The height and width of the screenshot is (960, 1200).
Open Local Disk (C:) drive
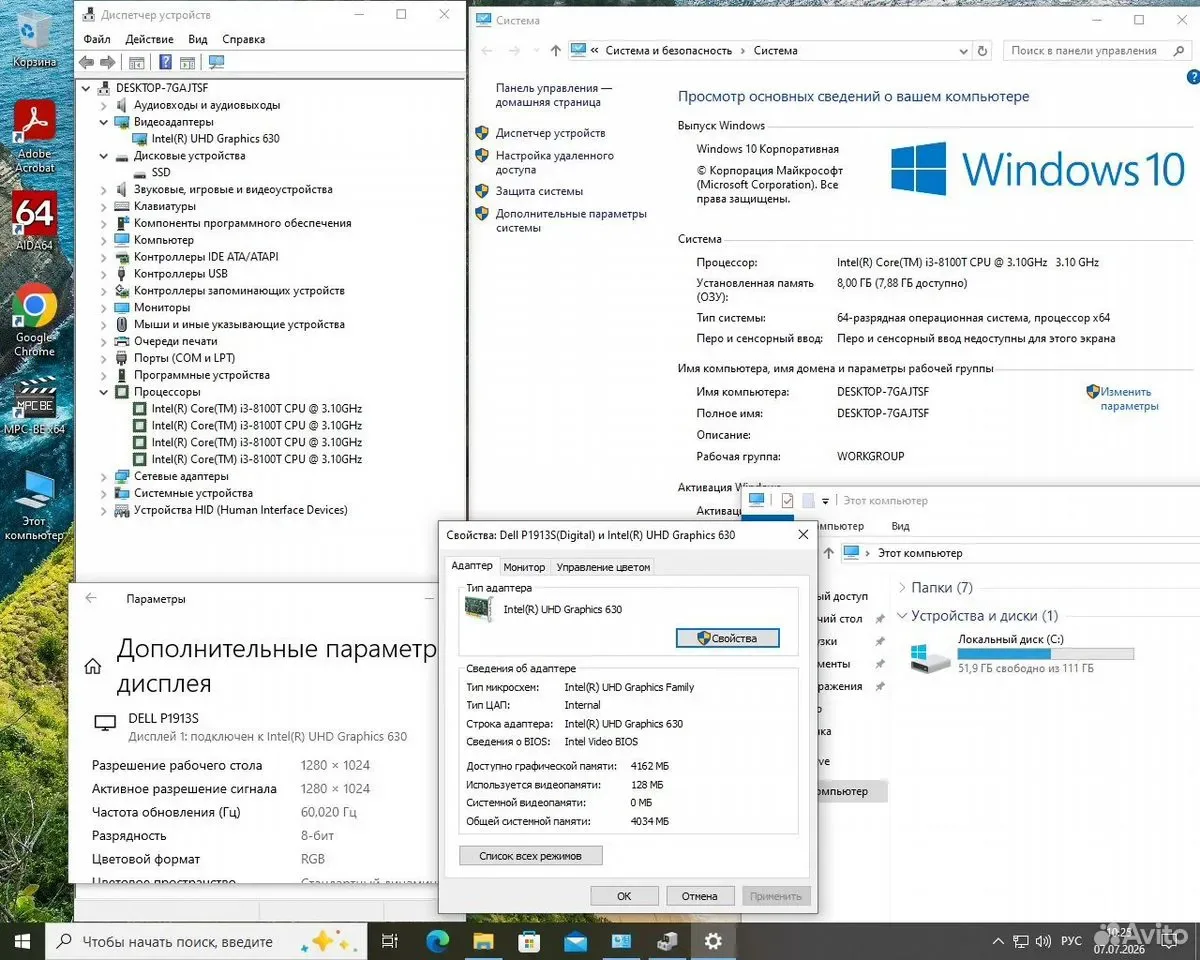tap(1021, 654)
